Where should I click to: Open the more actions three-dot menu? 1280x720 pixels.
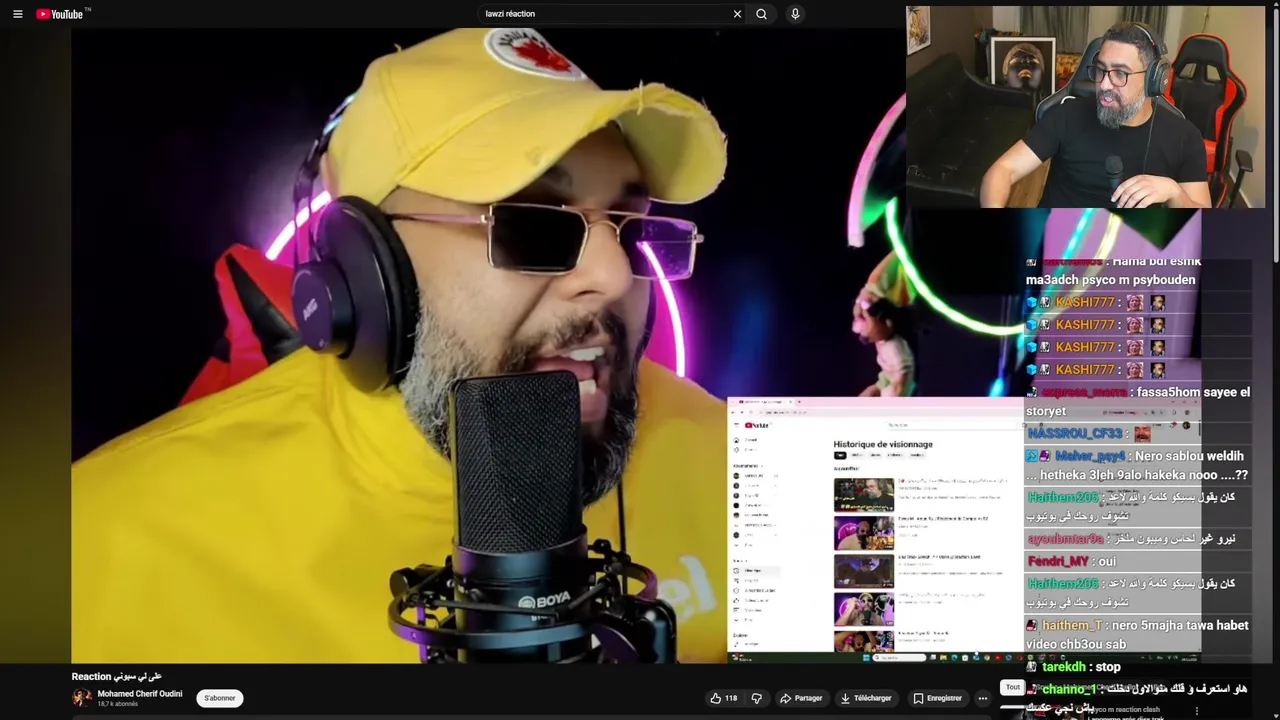pos(983,698)
